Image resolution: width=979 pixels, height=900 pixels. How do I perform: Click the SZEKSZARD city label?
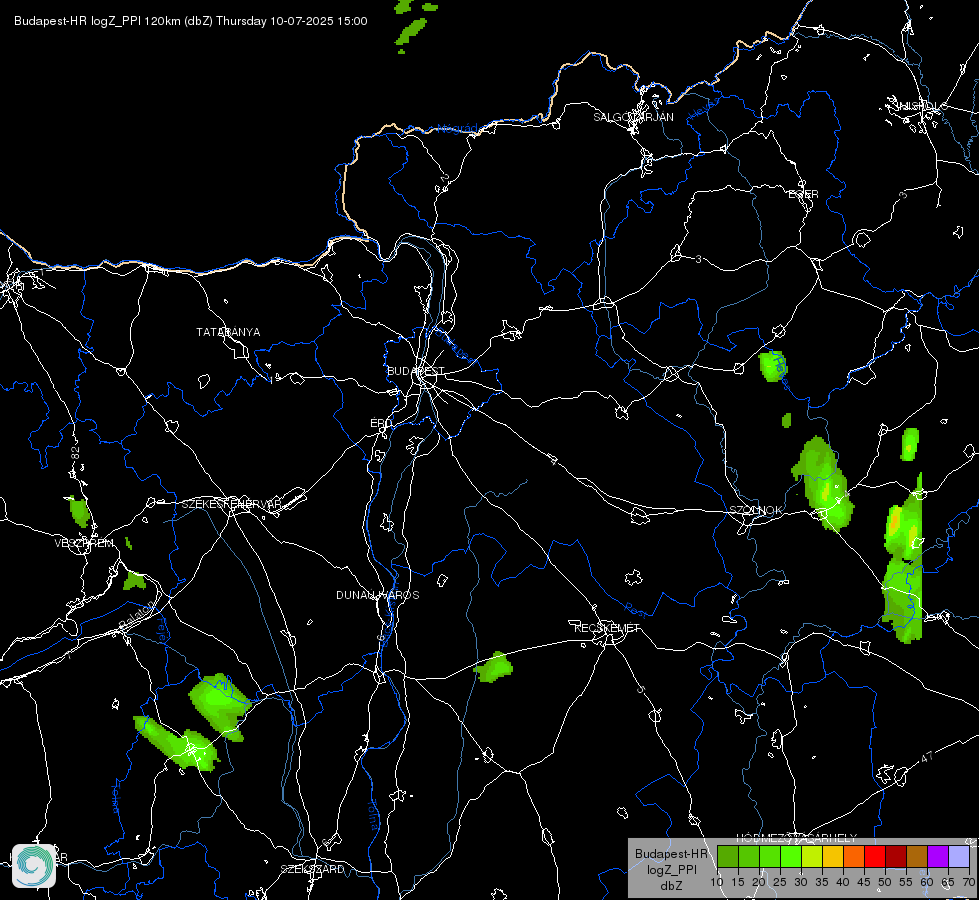tap(312, 869)
